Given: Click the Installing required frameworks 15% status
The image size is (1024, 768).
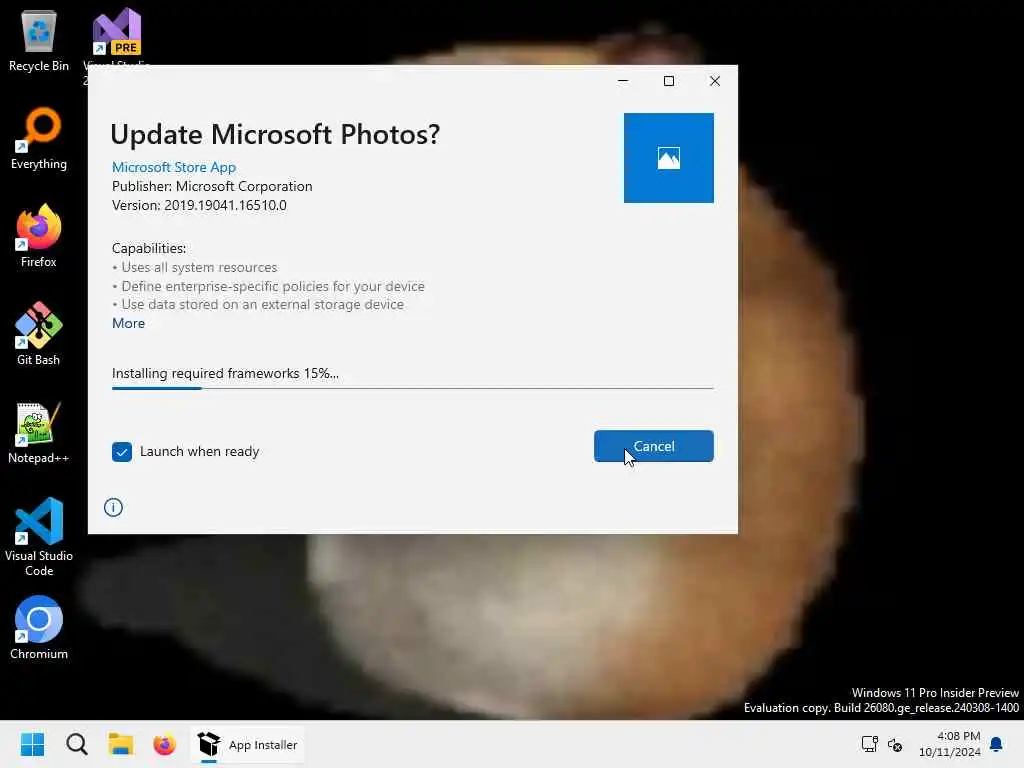Looking at the screenshot, I should [x=225, y=374].
